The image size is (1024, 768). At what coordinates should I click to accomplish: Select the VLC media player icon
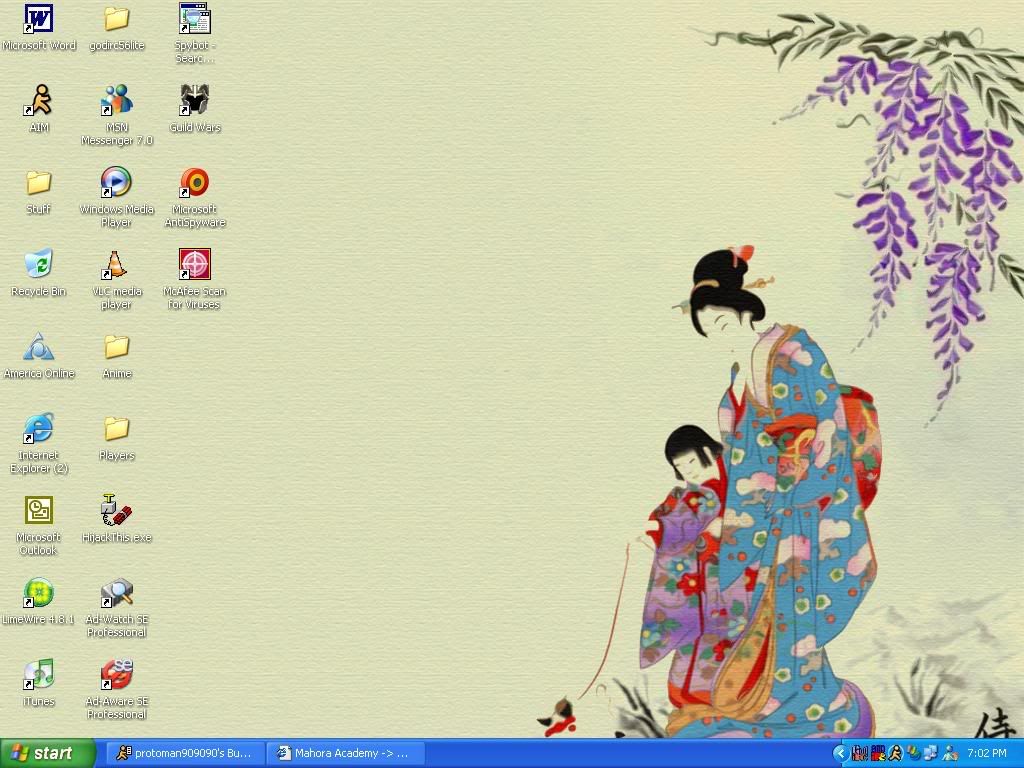pyautogui.click(x=117, y=265)
